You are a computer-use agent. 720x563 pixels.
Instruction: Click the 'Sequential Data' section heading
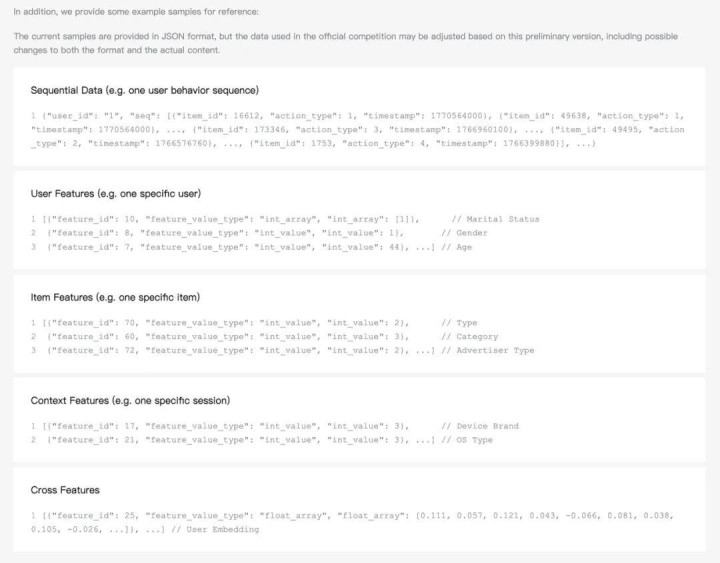click(145, 90)
